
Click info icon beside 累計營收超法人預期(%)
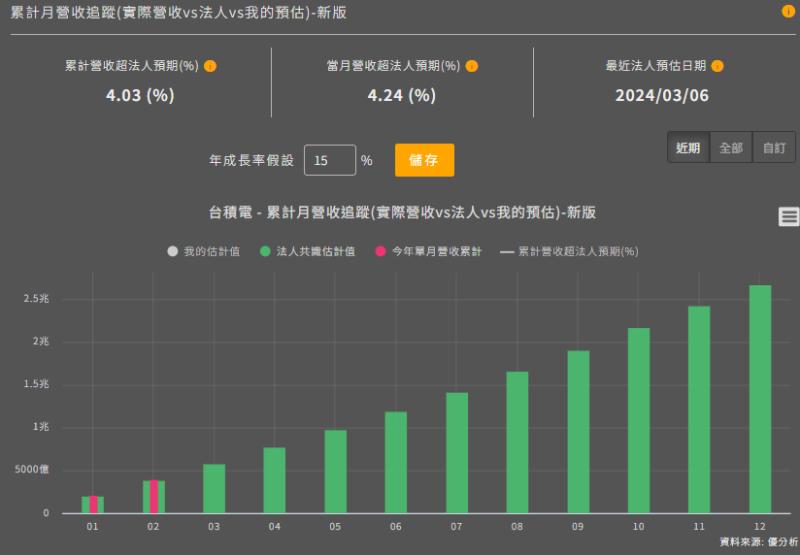(210, 66)
